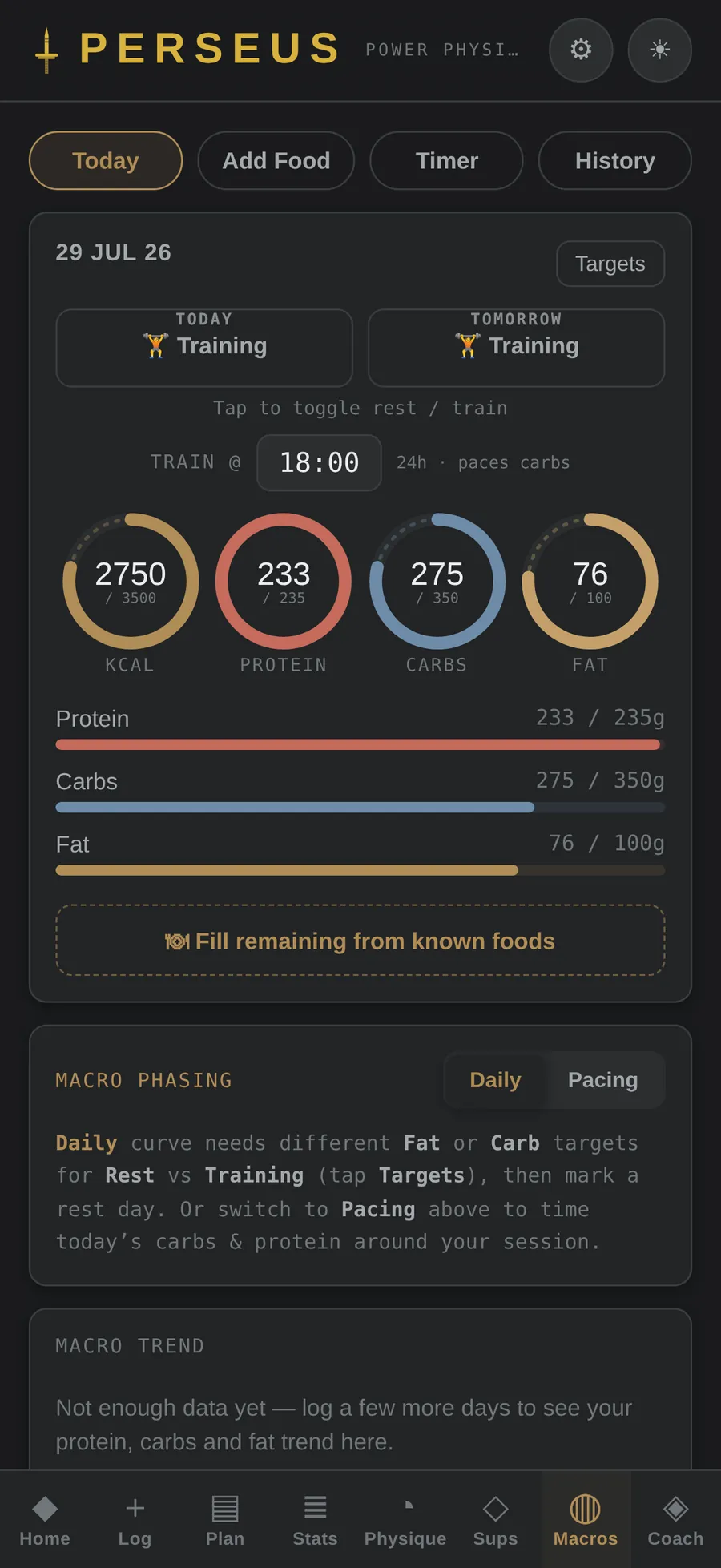Open the Physique navigation item
Image resolution: width=721 pixels, height=1568 pixels.
(405, 1519)
